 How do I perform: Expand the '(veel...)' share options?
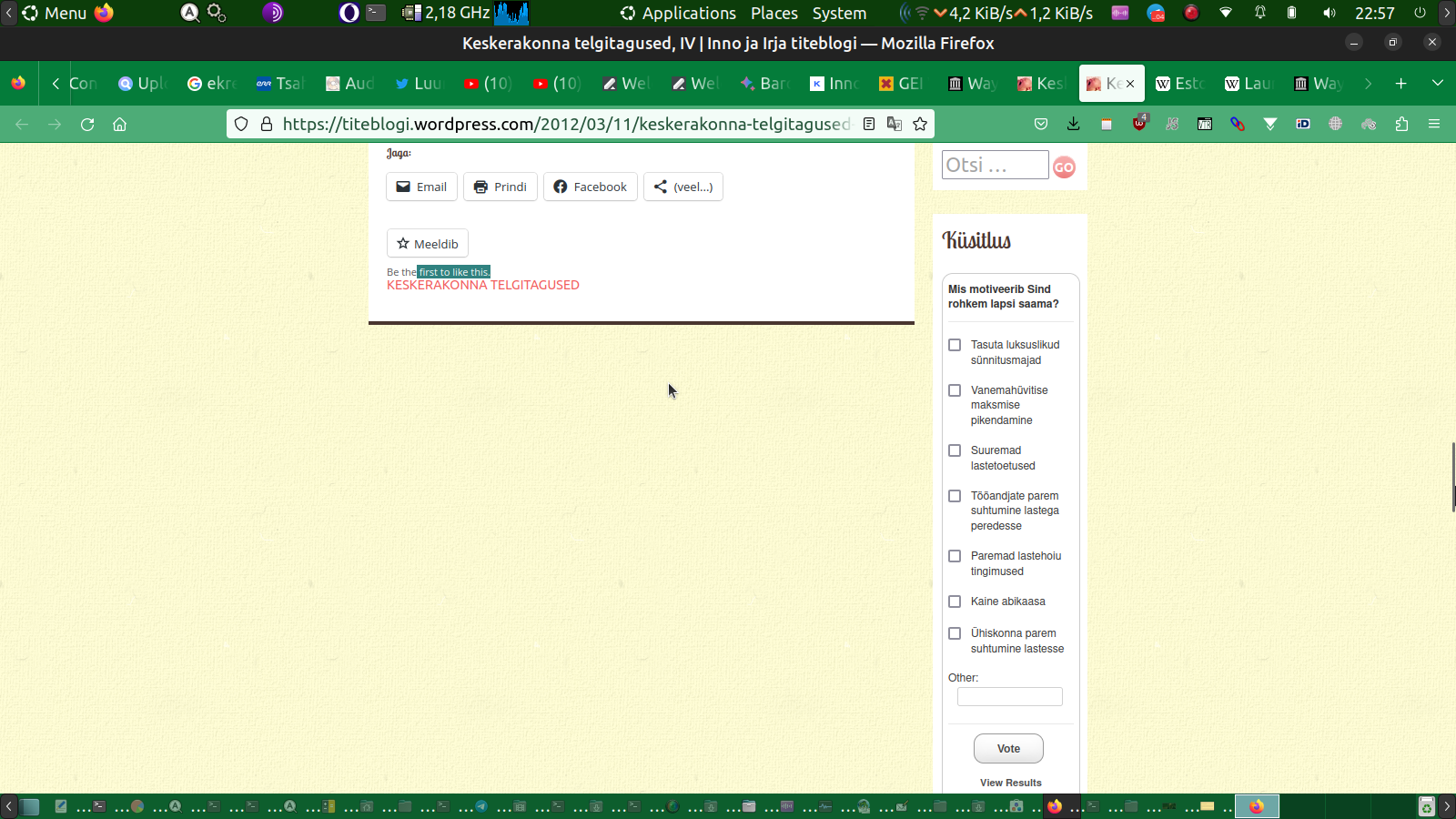683,187
